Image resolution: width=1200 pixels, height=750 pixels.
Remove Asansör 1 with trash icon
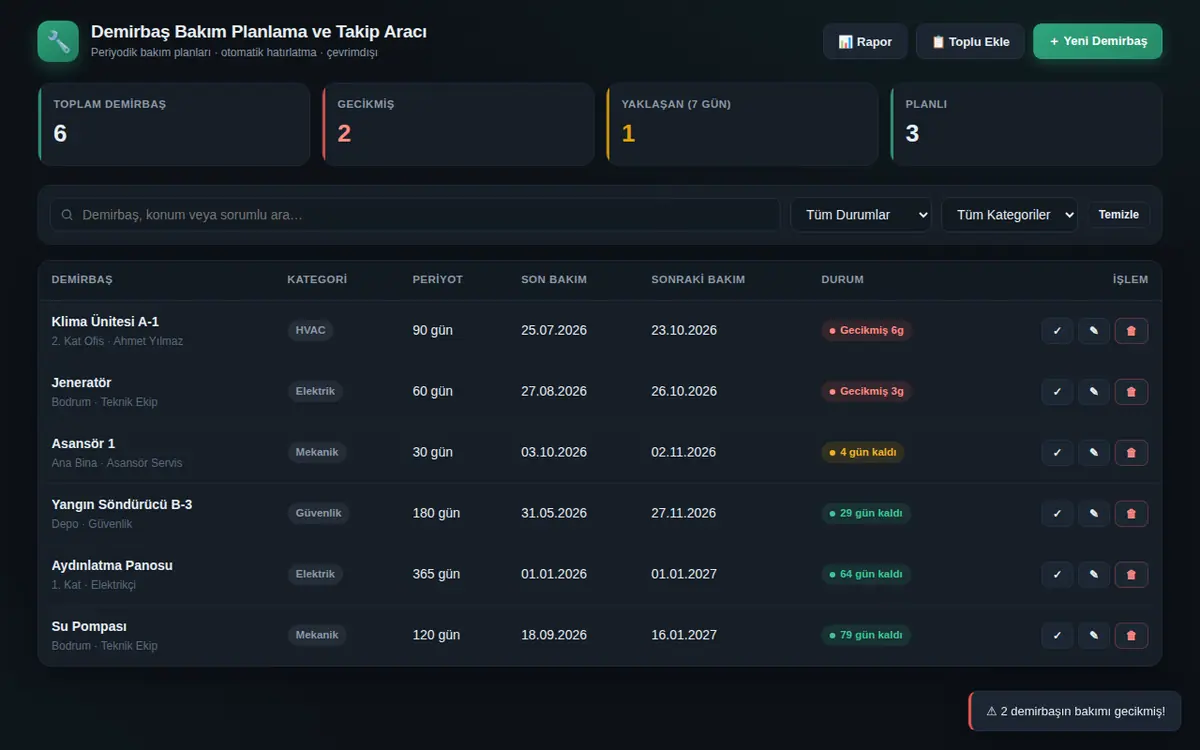click(1131, 453)
